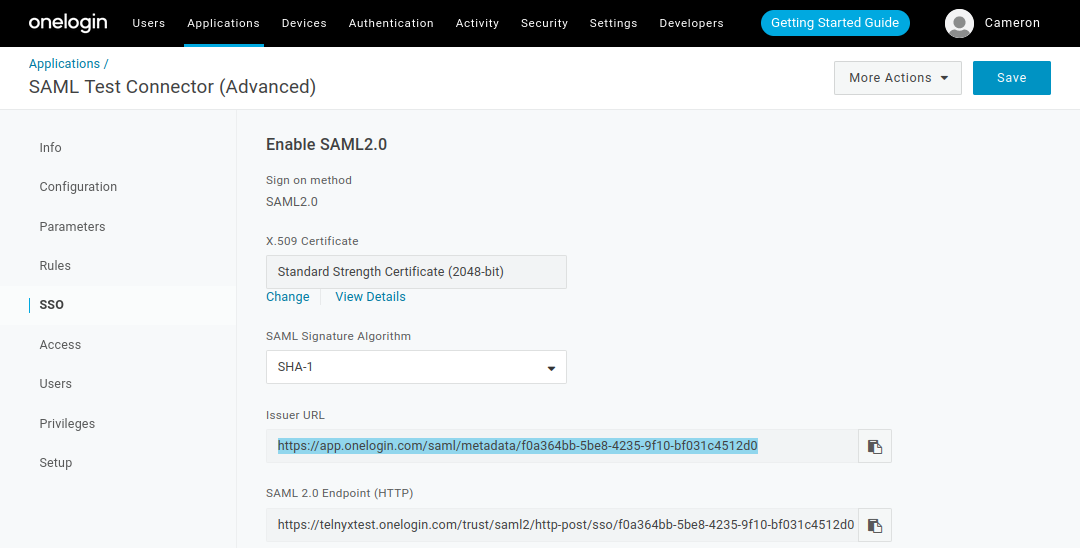Switch to the Info sidebar tab
Viewport: 1080px width, 548px height.
click(50, 147)
